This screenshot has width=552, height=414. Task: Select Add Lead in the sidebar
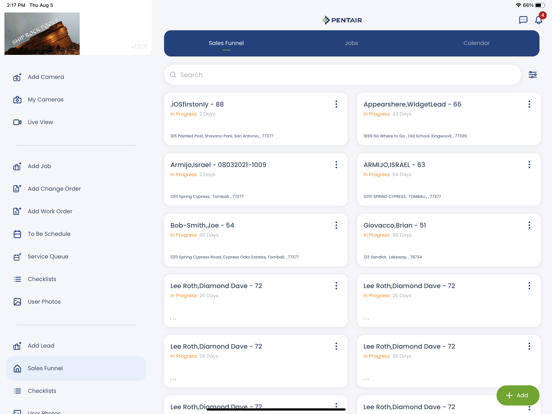click(33, 346)
